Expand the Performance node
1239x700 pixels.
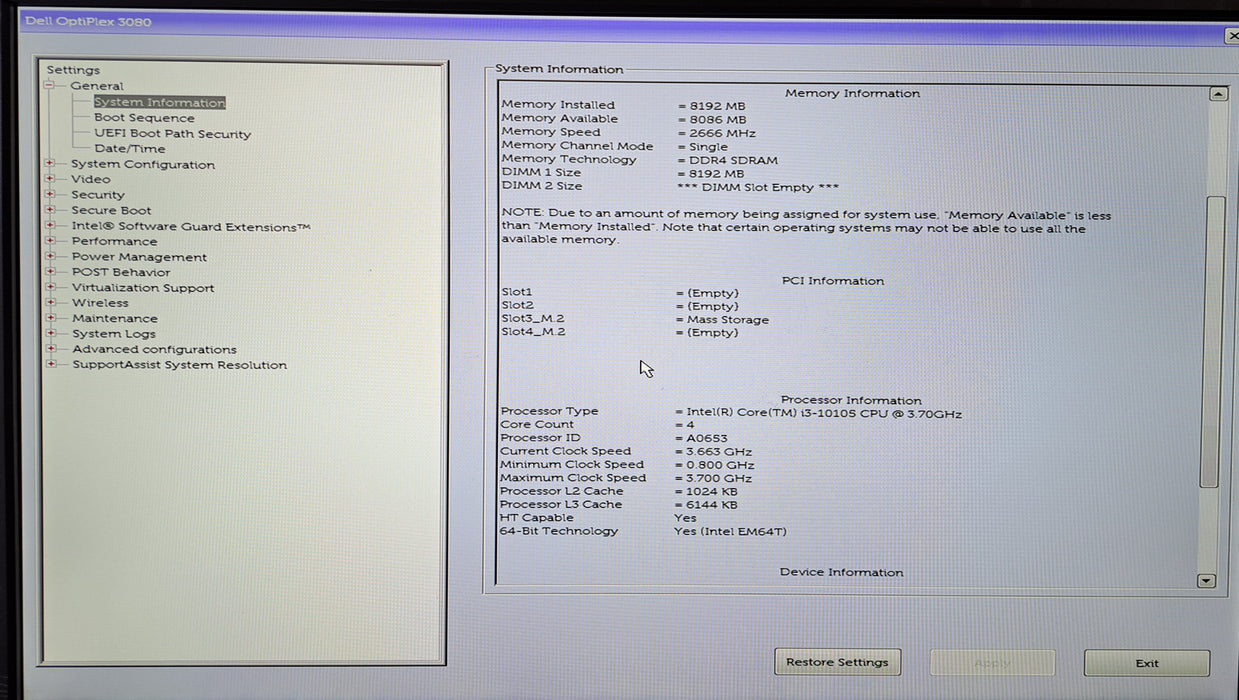coord(50,241)
